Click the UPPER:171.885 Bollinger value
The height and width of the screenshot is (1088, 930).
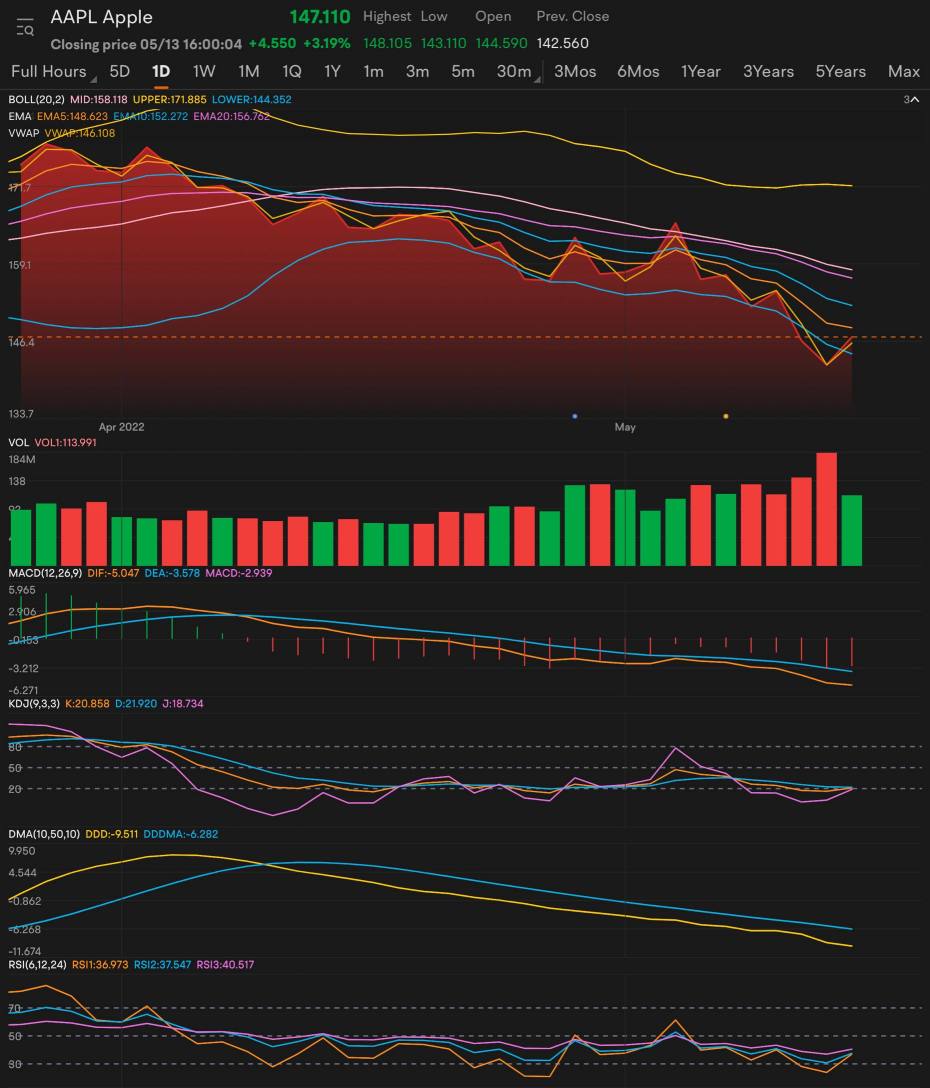pyautogui.click(x=169, y=99)
